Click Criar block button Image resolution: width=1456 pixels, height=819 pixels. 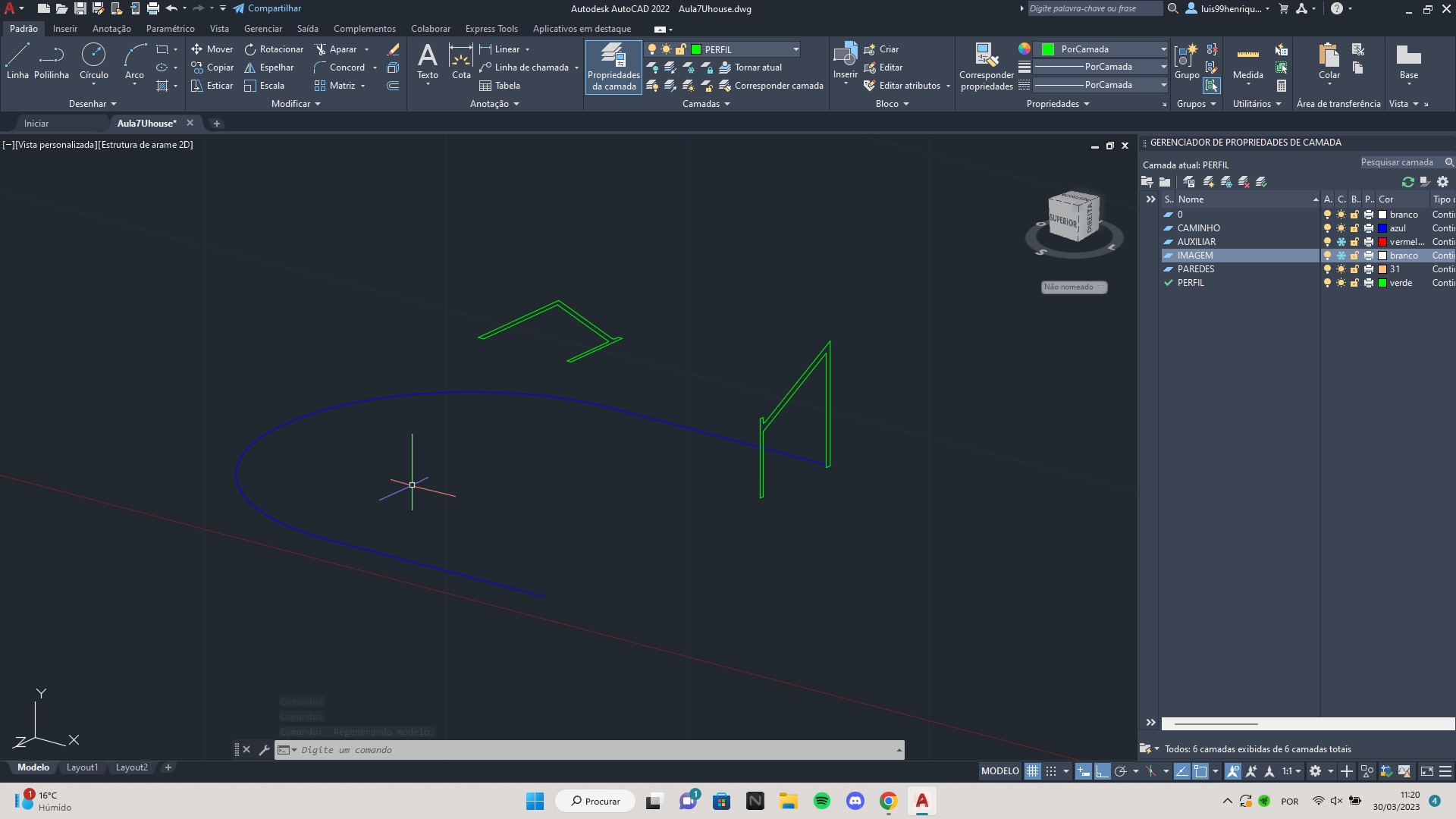click(881, 49)
